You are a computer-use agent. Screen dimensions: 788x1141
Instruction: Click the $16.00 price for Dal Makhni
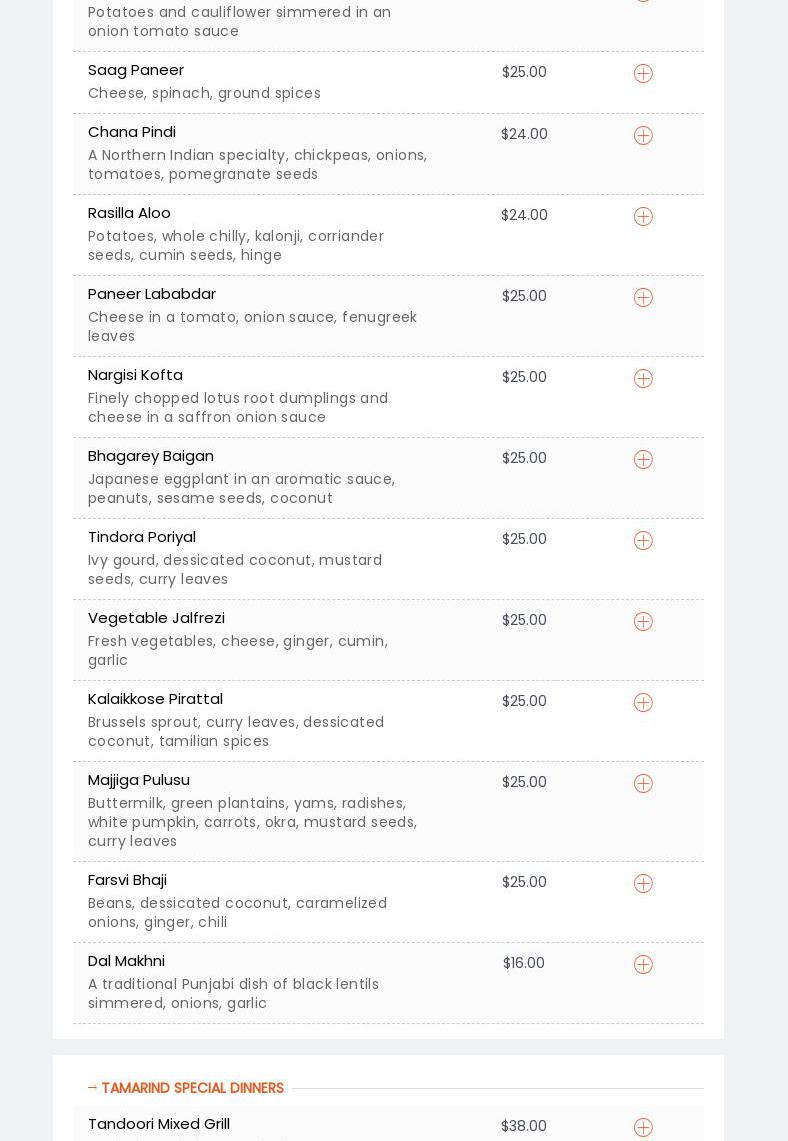tap(524, 963)
